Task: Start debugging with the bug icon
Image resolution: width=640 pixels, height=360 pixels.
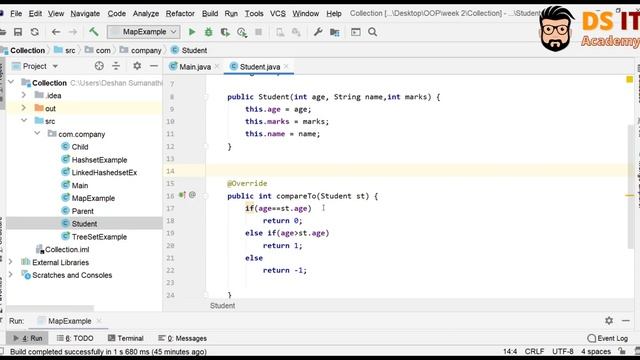Action: (x=208, y=32)
